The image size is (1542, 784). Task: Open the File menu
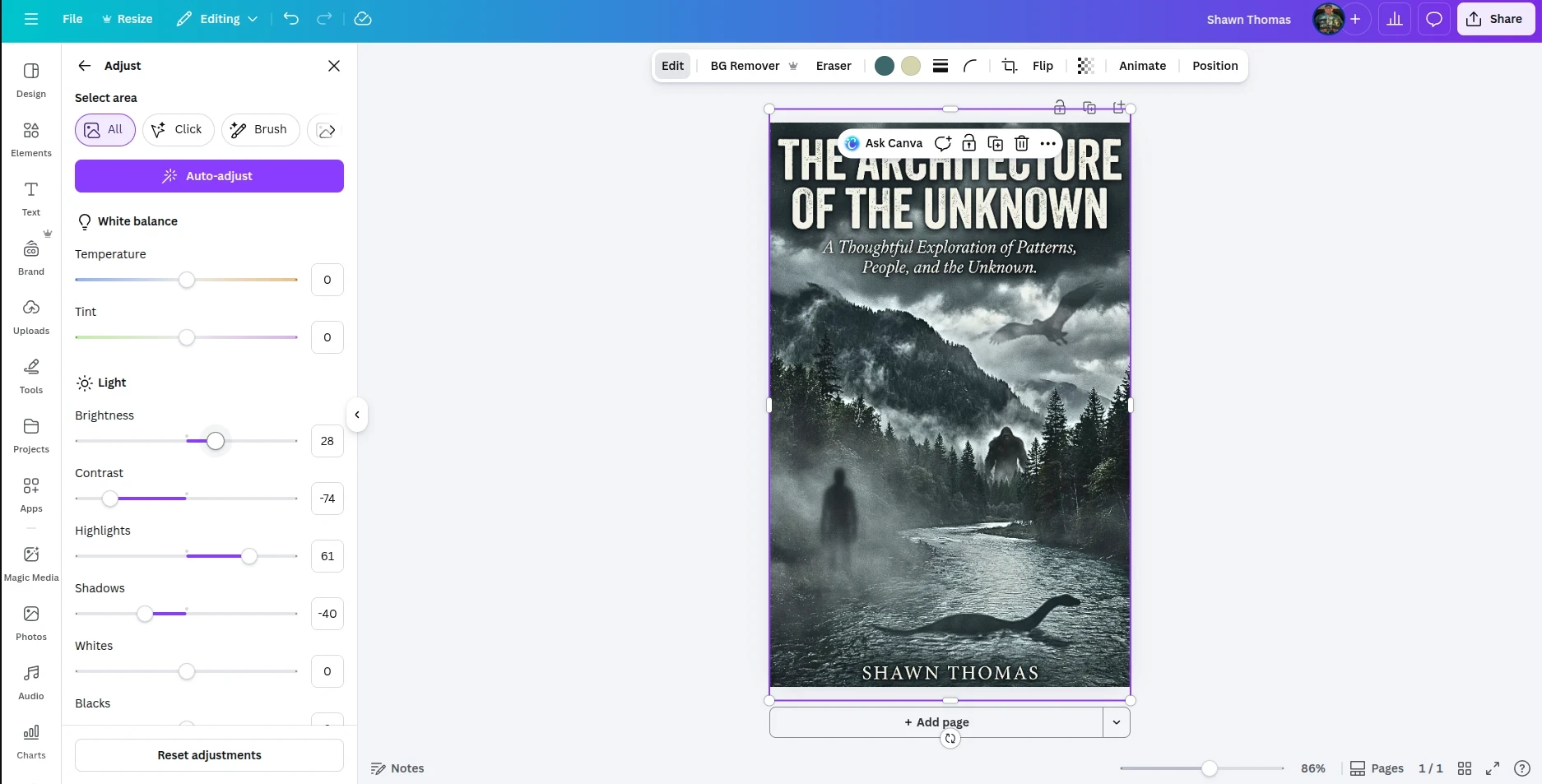tap(72, 19)
